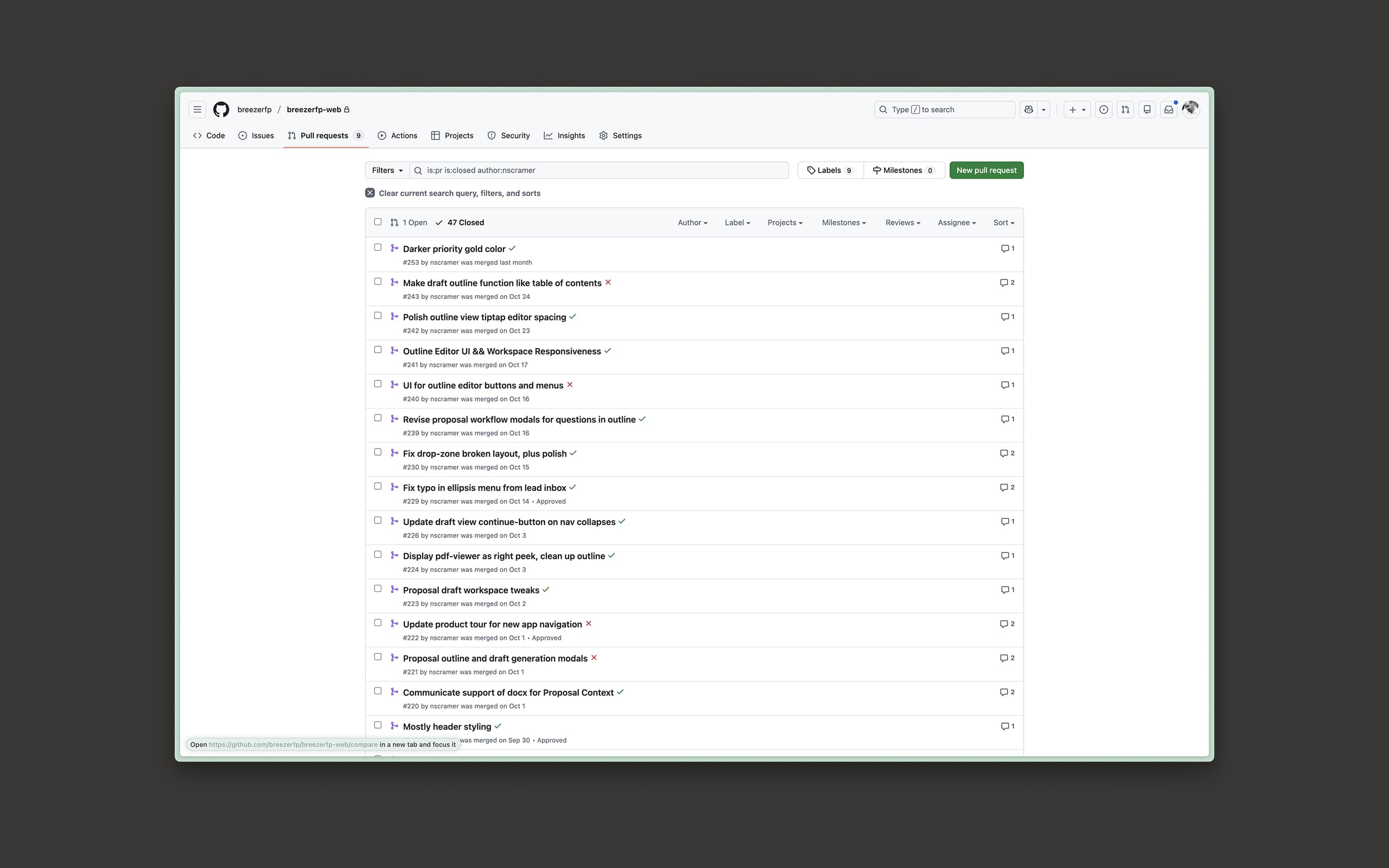Image resolution: width=1389 pixels, height=868 pixels.
Task: Check the select-all pull requests checkbox
Action: coord(378,221)
